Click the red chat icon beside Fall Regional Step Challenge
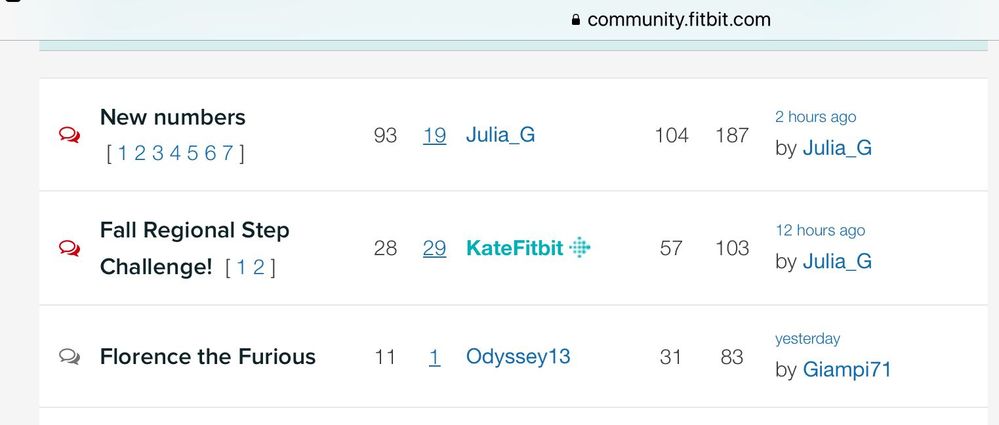 (69, 248)
